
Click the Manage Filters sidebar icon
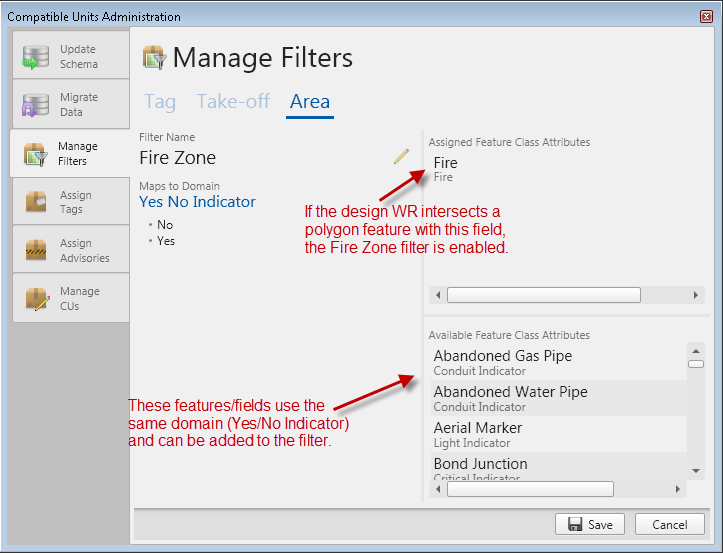click(x=36, y=154)
